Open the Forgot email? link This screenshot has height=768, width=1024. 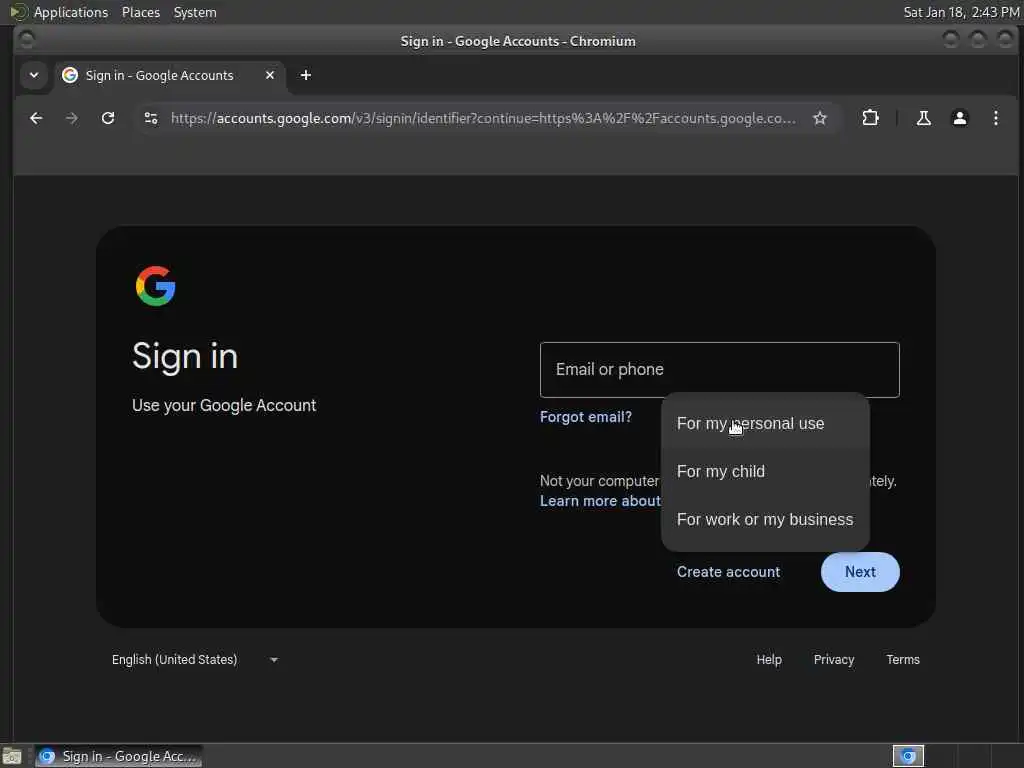point(586,417)
